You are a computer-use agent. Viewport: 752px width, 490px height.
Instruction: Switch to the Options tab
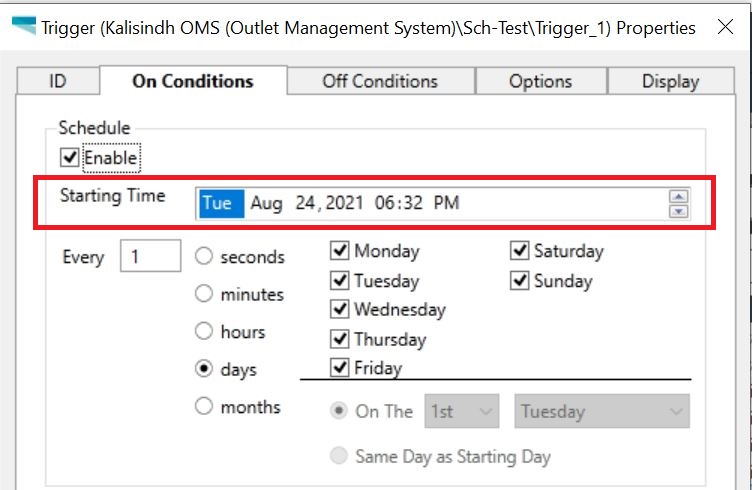(x=540, y=82)
